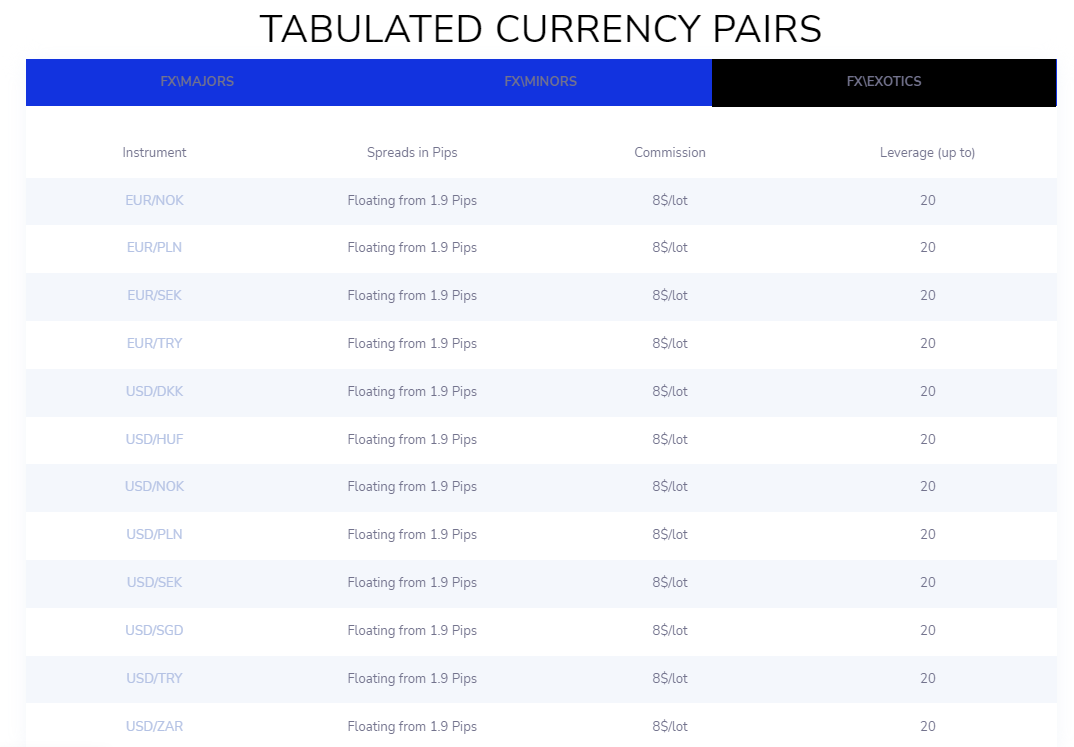
Task: Switch to the FX\MAJORS tab
Action: 197,82
